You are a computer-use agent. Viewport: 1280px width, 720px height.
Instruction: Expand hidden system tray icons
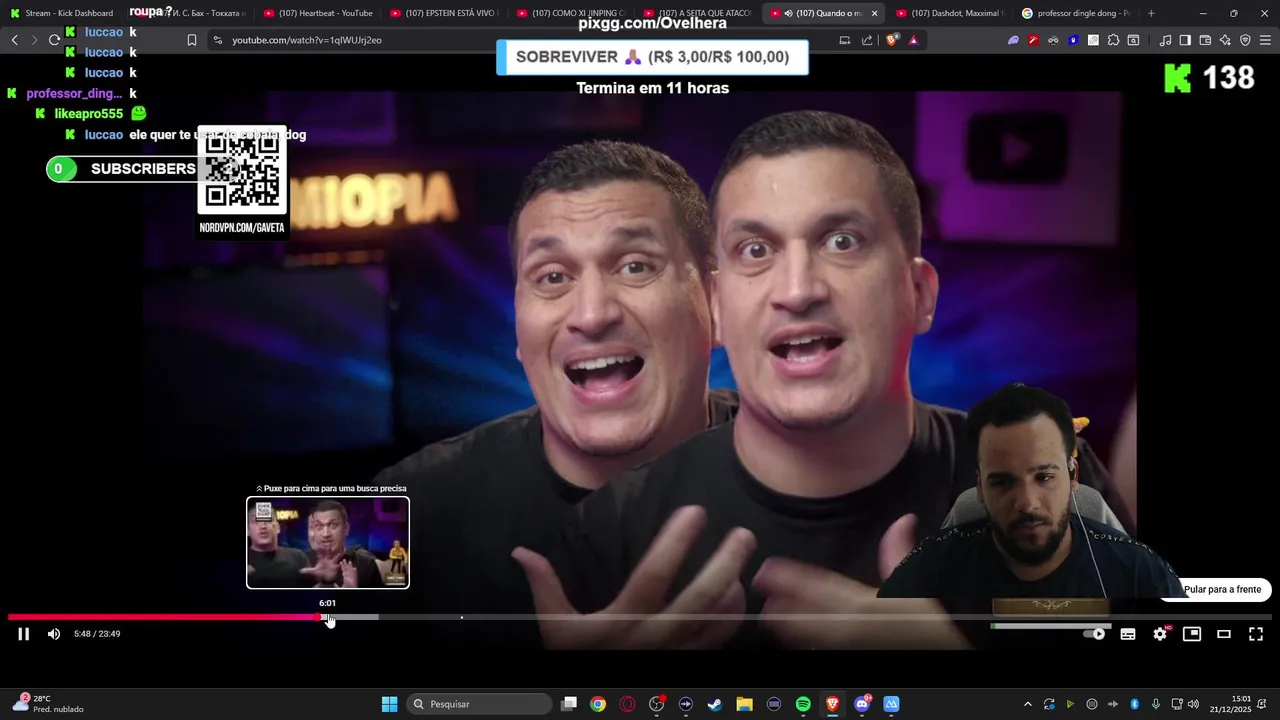[x=1027, y=704]
